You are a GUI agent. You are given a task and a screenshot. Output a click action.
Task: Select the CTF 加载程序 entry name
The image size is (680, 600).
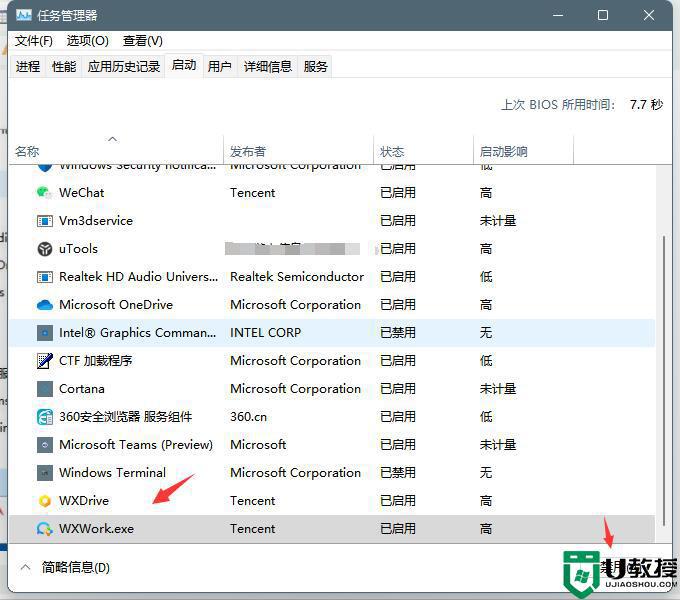[95, 361]
